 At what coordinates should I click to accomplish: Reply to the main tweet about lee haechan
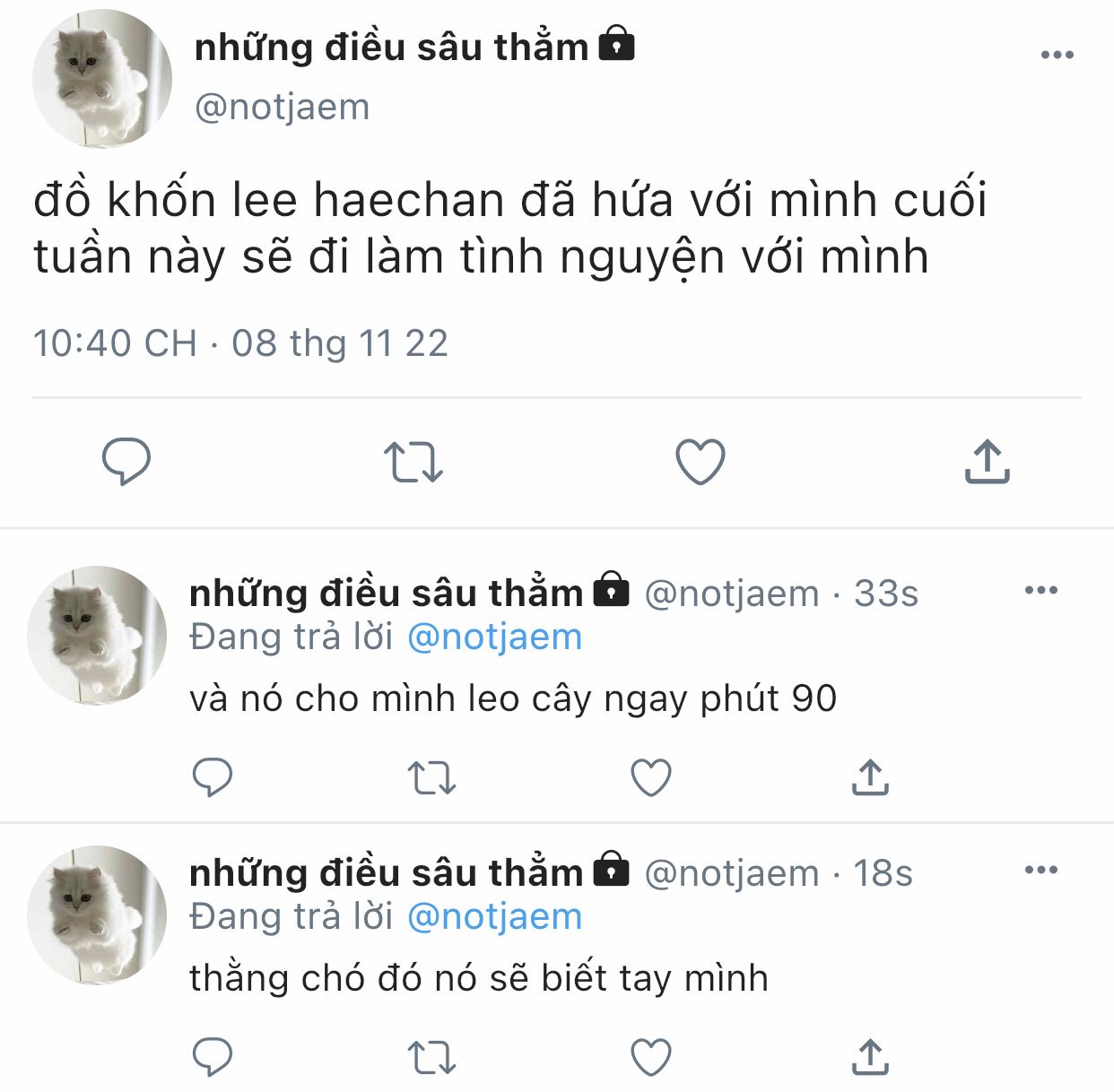click(x=126, y=462)
